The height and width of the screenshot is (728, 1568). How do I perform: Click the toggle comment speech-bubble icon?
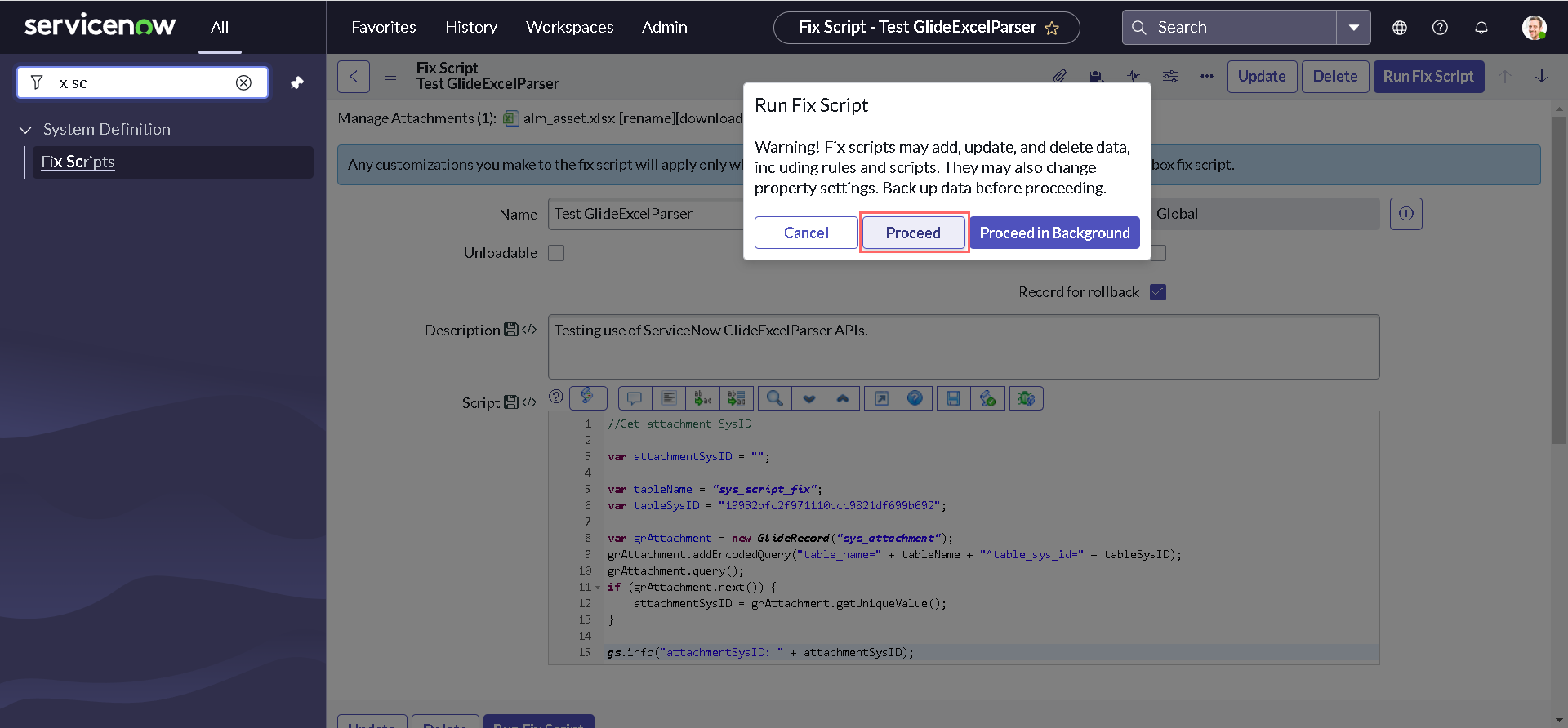(x=635, y=398)
